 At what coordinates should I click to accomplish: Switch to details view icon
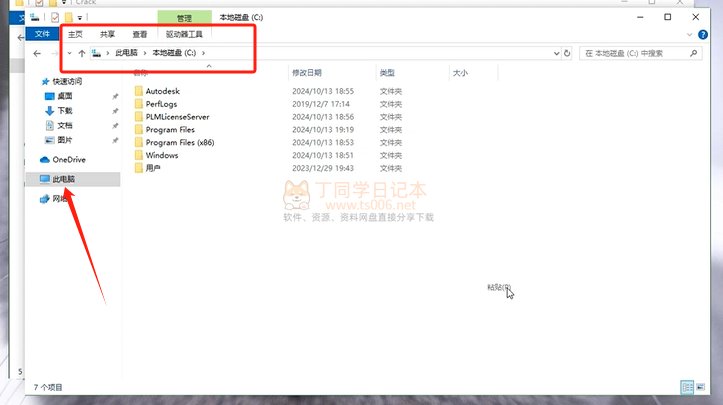tap(687, 387)
